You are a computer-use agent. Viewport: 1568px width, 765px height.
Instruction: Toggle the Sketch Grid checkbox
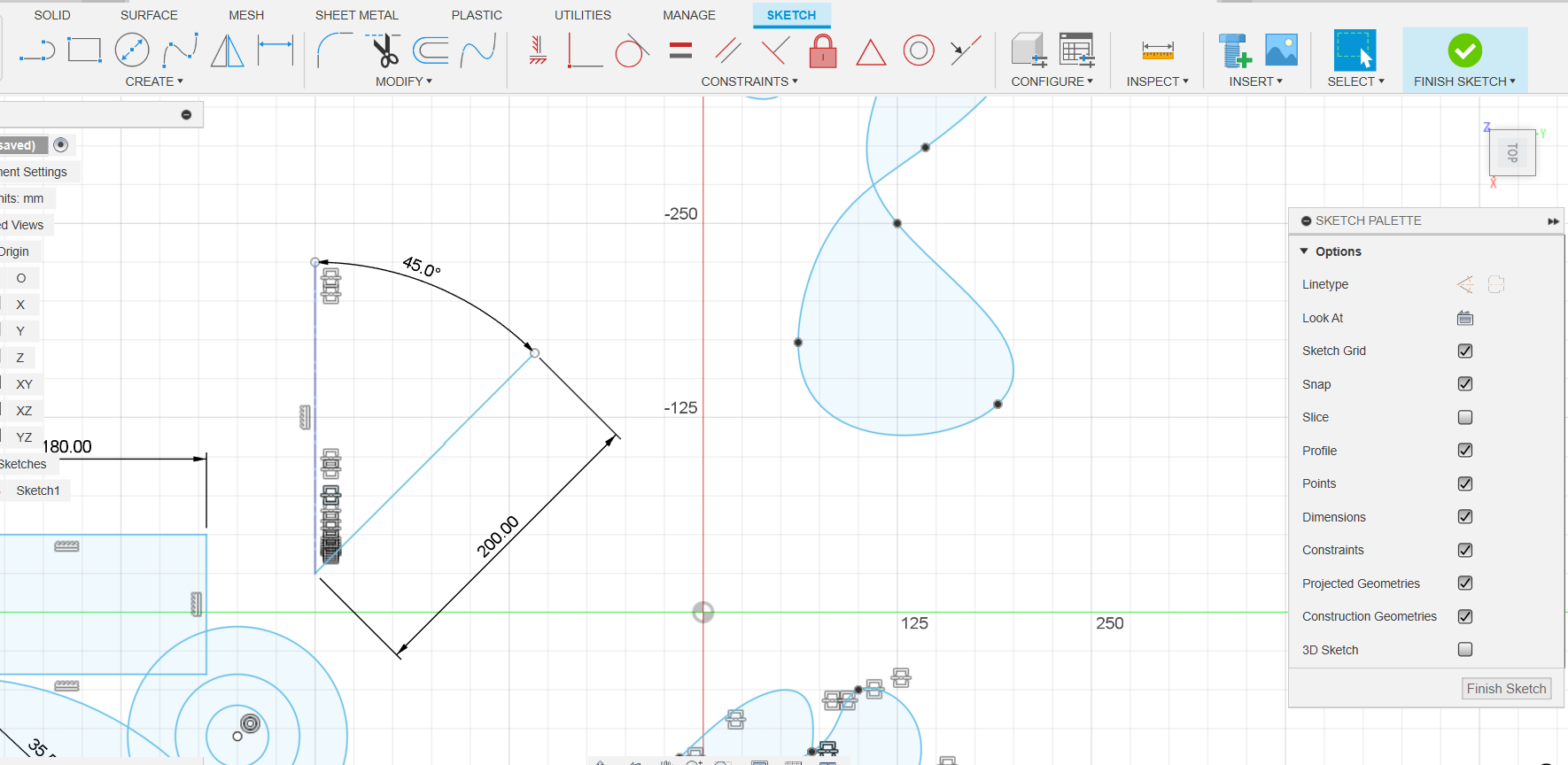pyautogui.click(x=1465, y=351)
